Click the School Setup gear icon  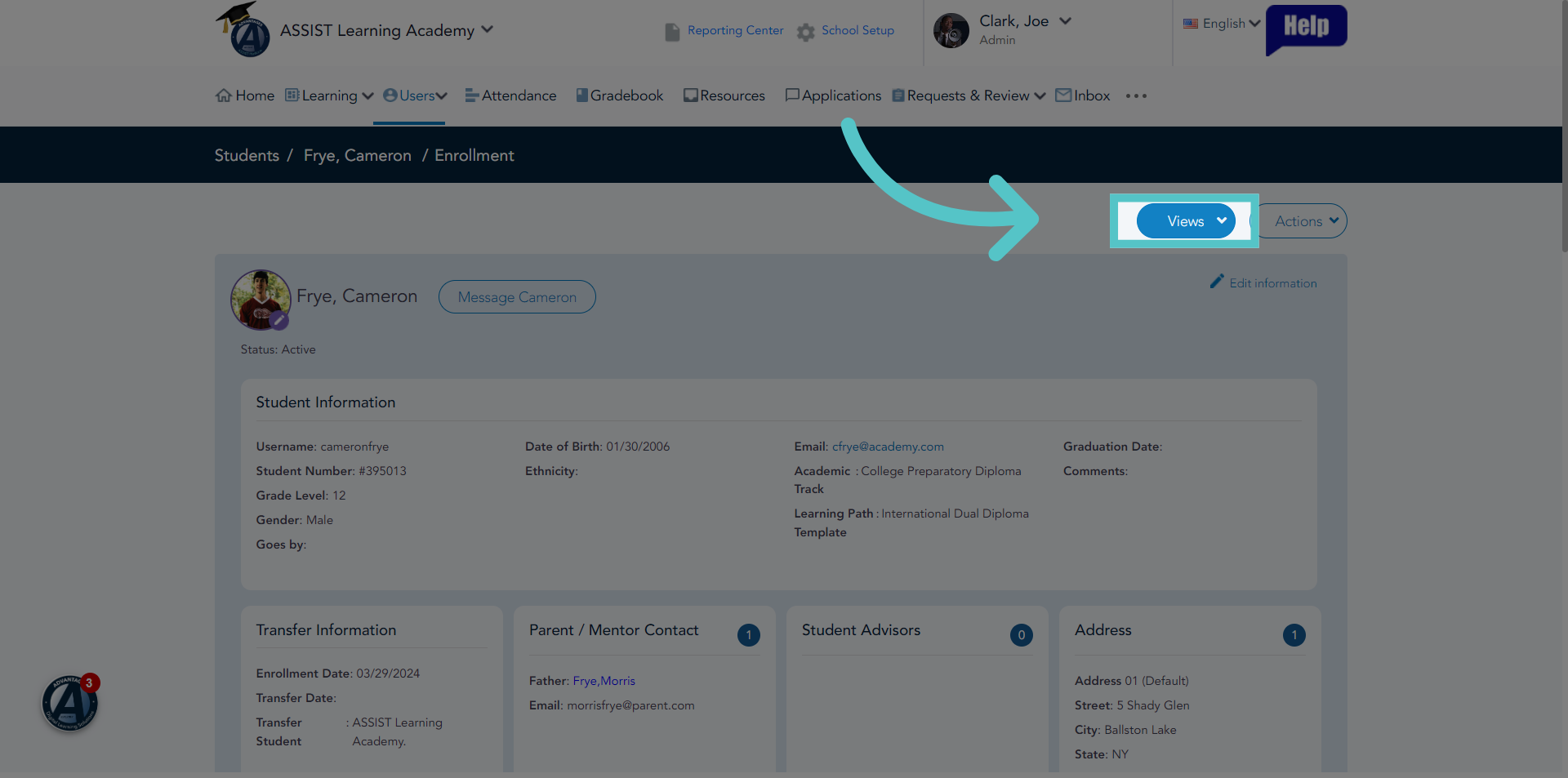point(805,32)
